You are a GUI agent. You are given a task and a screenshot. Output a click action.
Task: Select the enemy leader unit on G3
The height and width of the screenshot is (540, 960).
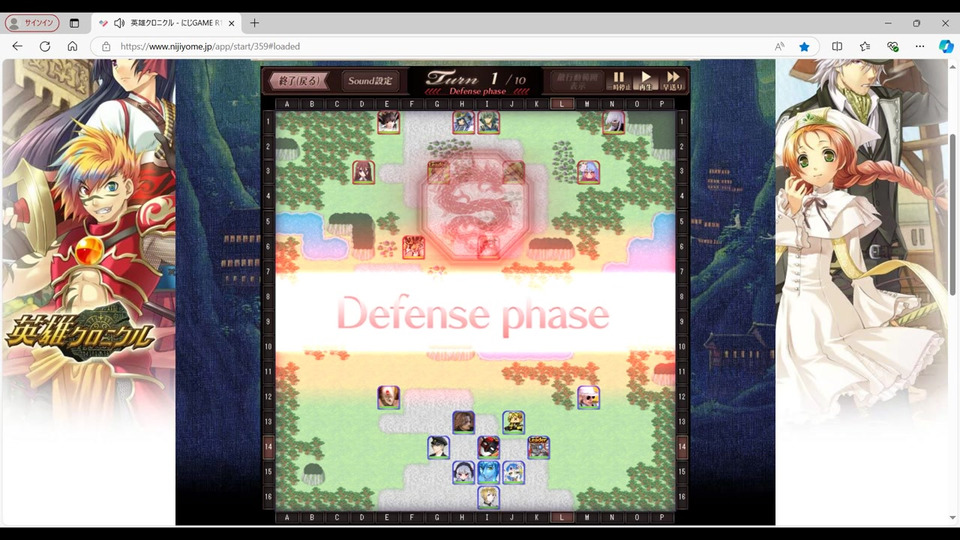(438, 172)
